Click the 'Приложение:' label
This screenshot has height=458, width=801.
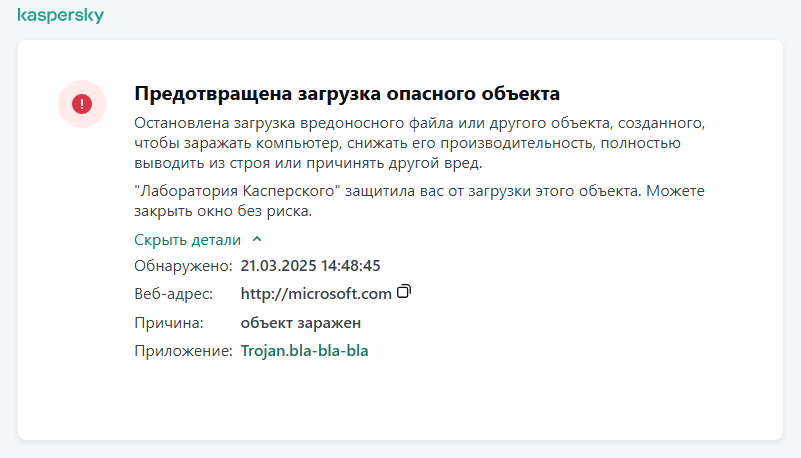click(x=184, y=351)
